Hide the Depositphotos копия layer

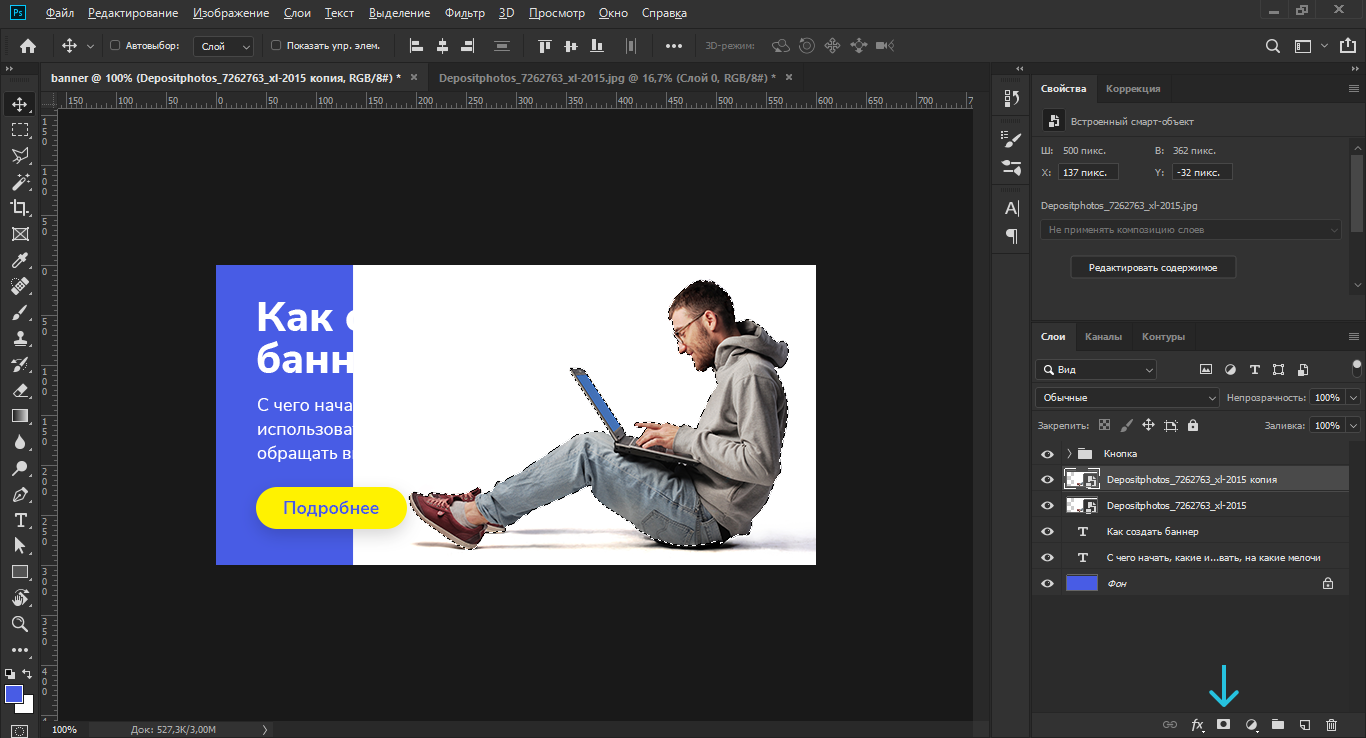click(1047, 479)
